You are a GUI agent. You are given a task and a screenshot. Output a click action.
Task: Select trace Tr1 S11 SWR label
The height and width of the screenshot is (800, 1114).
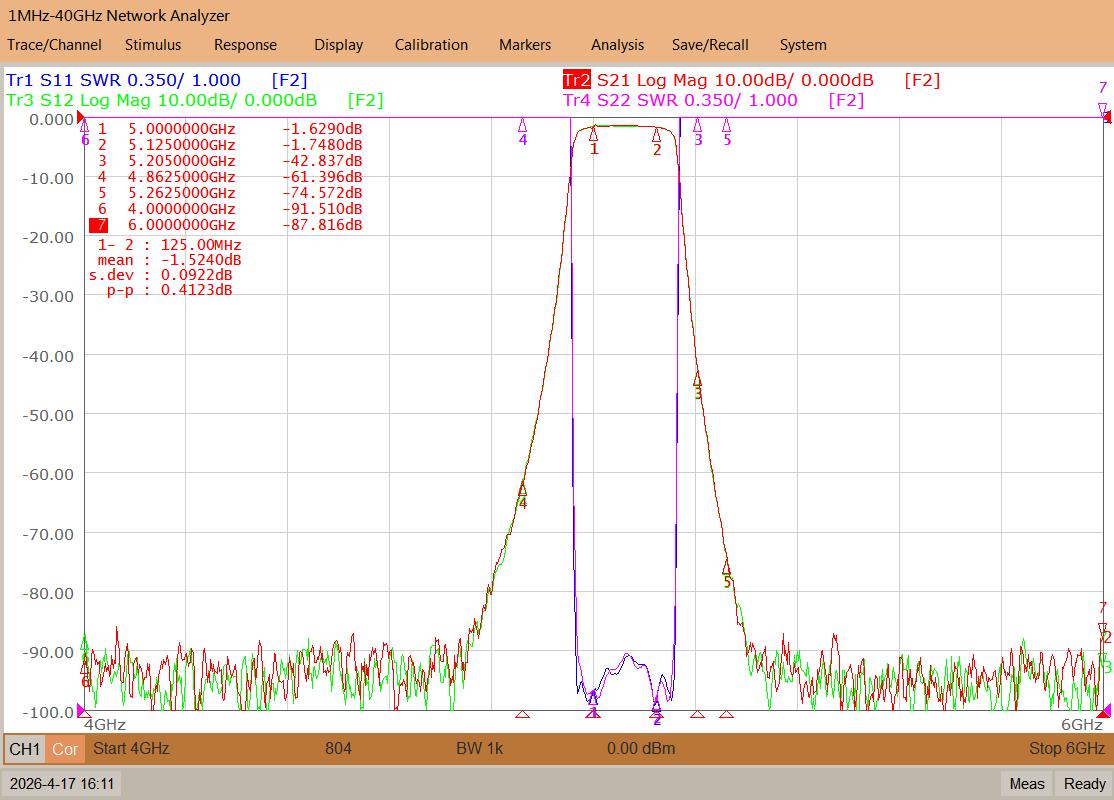156,80
